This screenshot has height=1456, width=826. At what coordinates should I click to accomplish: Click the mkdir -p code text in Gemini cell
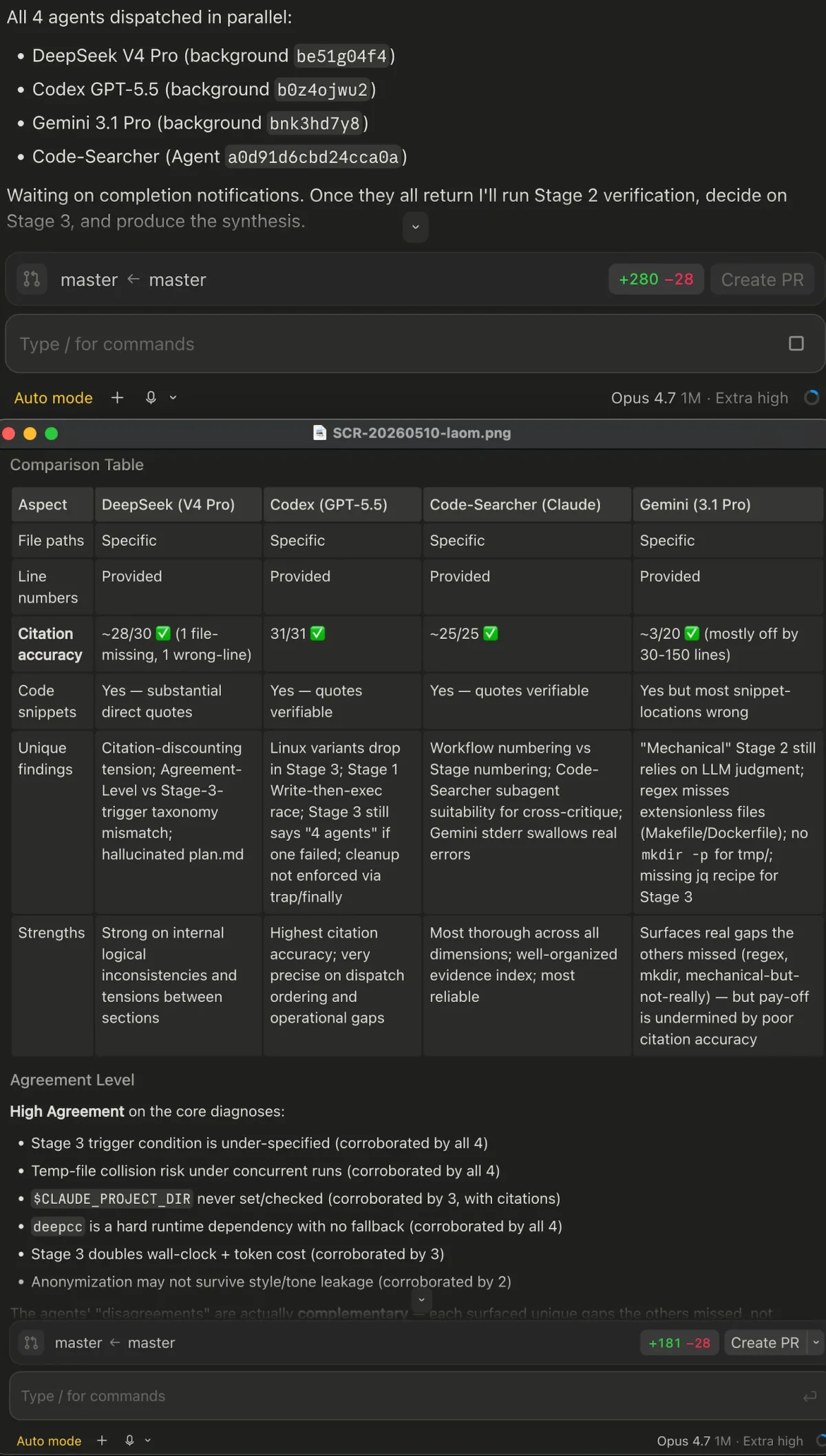[675, 854]
